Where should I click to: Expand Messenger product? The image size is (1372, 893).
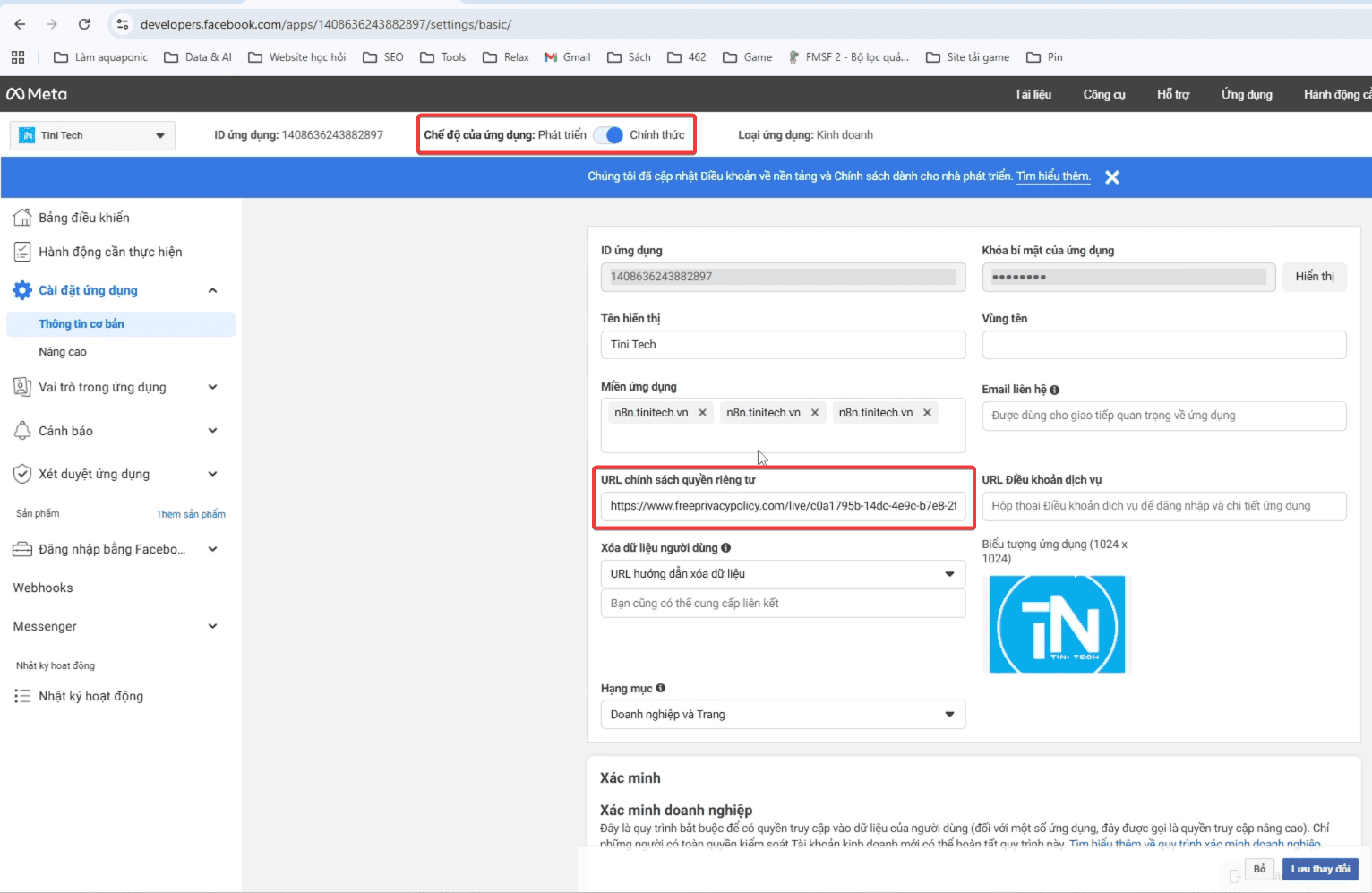pyautogui.click(x=212, y=626)
